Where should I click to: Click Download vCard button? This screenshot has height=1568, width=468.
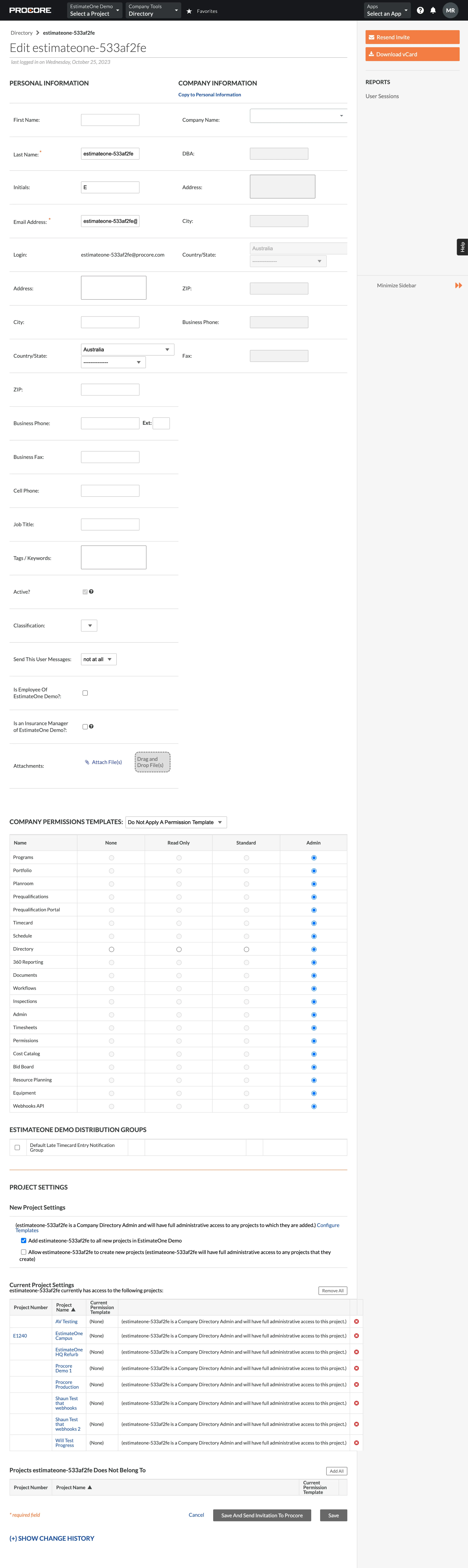coord(413,54)
